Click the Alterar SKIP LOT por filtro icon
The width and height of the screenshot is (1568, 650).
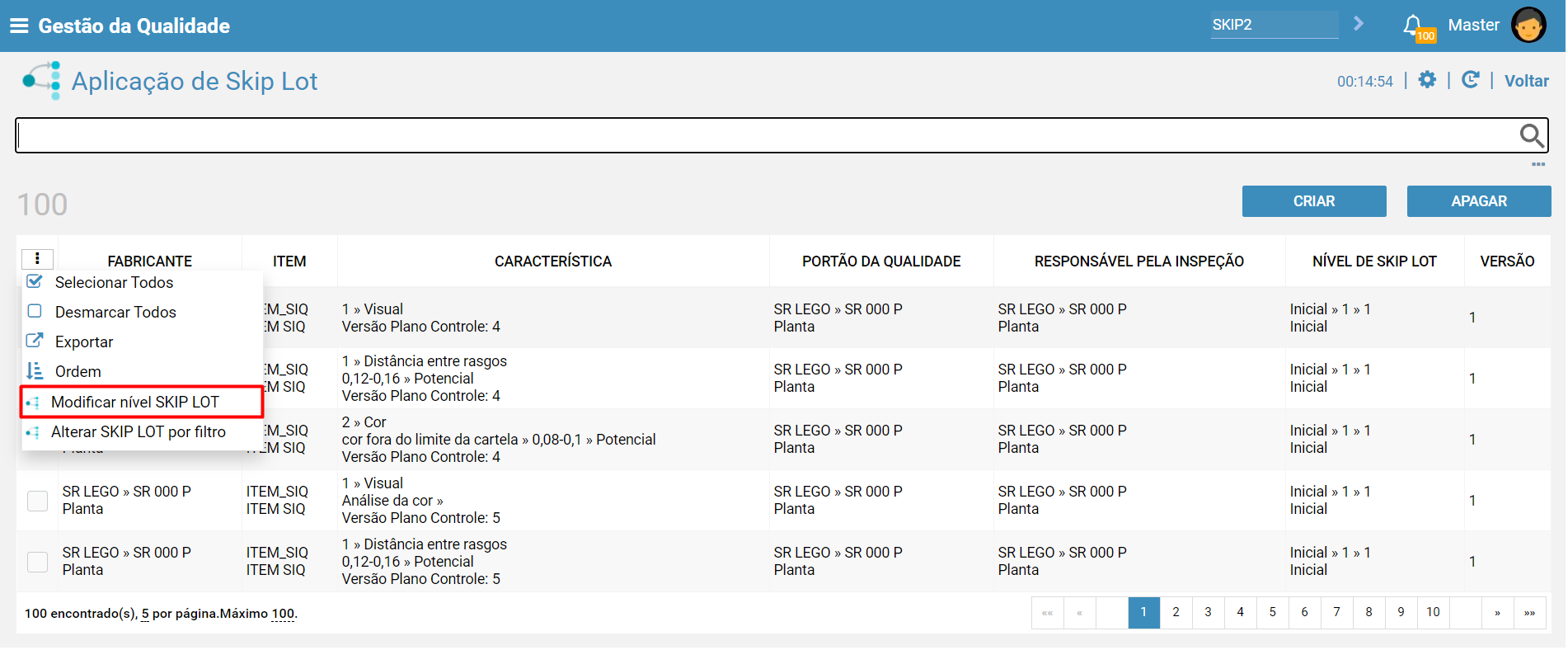click(33, 432)
